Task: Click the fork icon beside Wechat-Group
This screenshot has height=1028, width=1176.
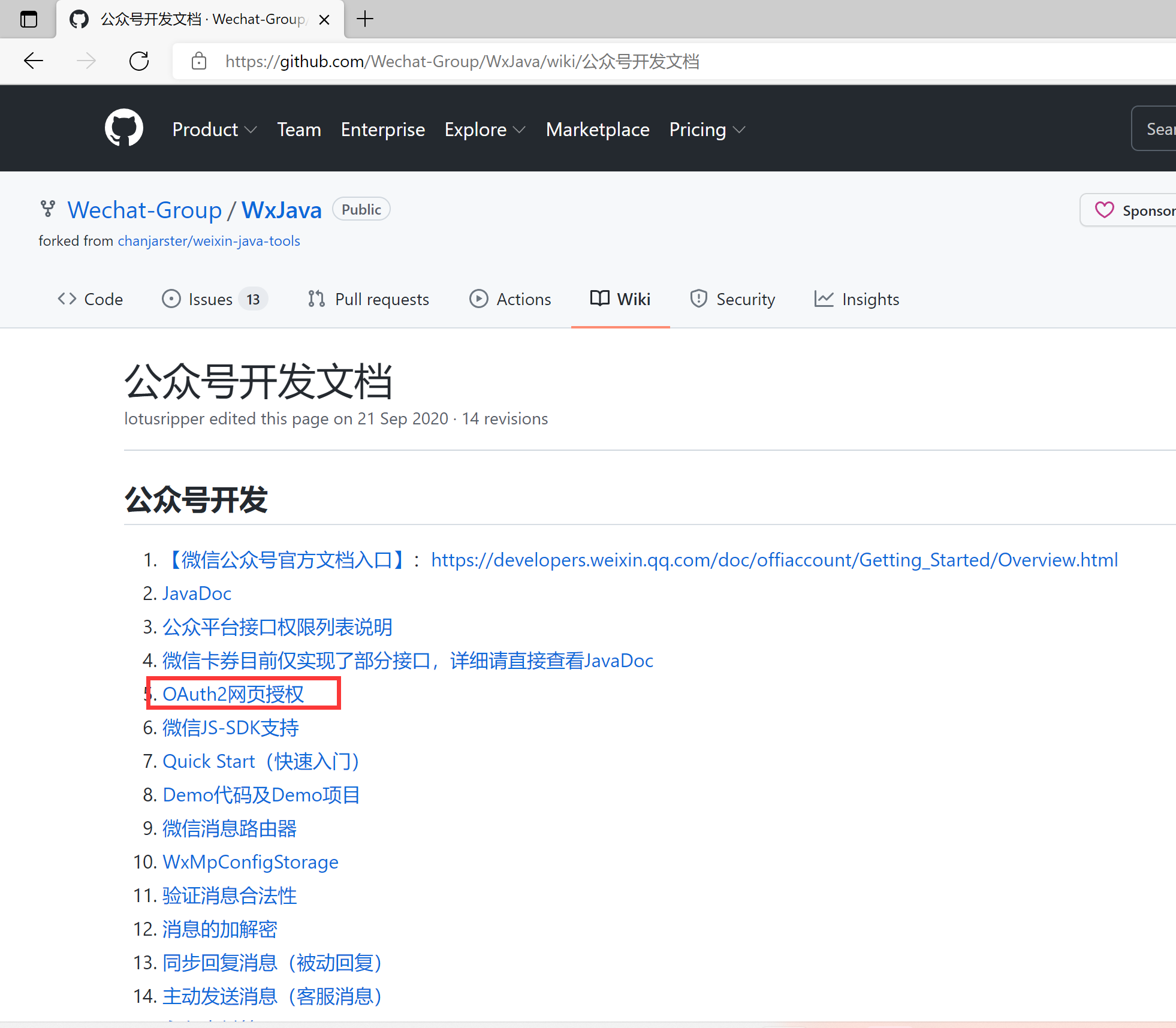Action: [x=48, y=209]
